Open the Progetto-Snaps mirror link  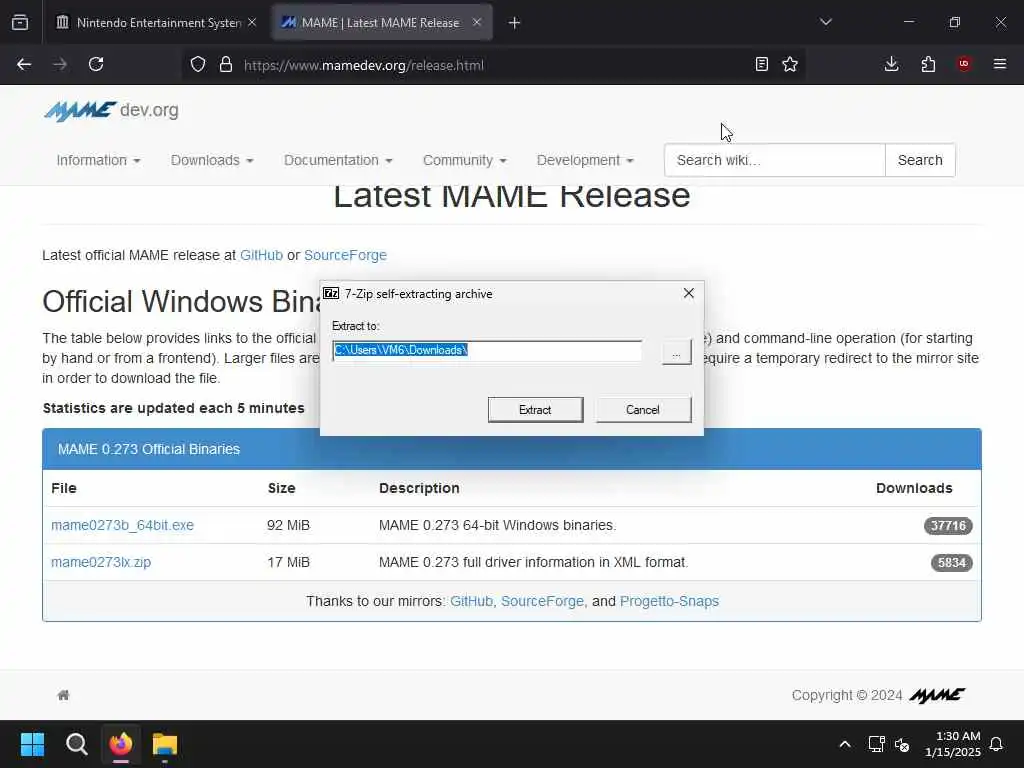[669, 601]
